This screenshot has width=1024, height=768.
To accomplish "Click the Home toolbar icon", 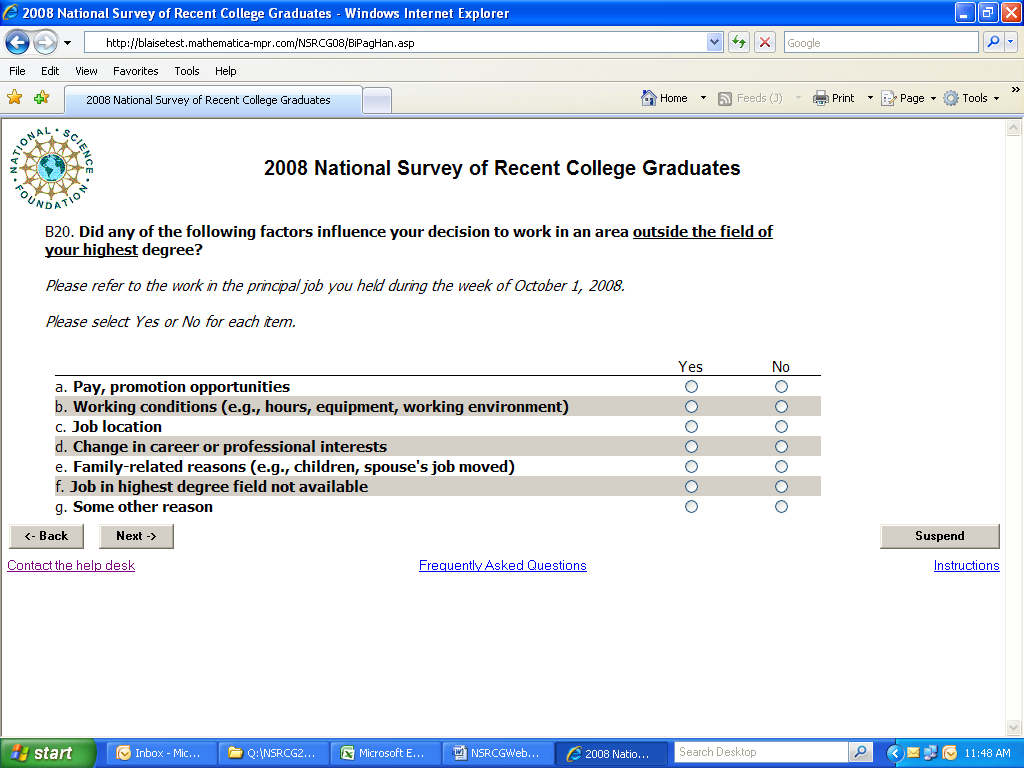I will (648, 98).
